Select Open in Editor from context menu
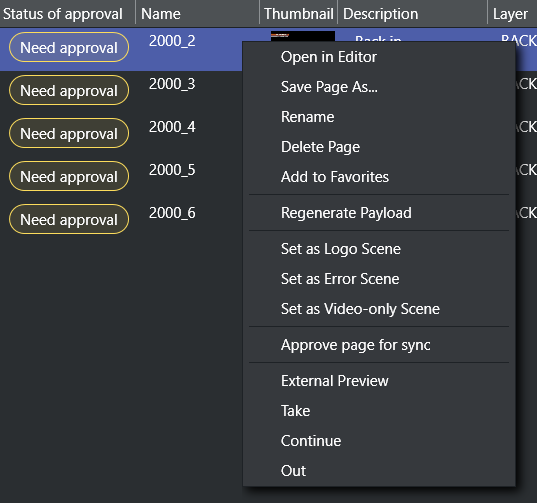 (x=379, y=57)
